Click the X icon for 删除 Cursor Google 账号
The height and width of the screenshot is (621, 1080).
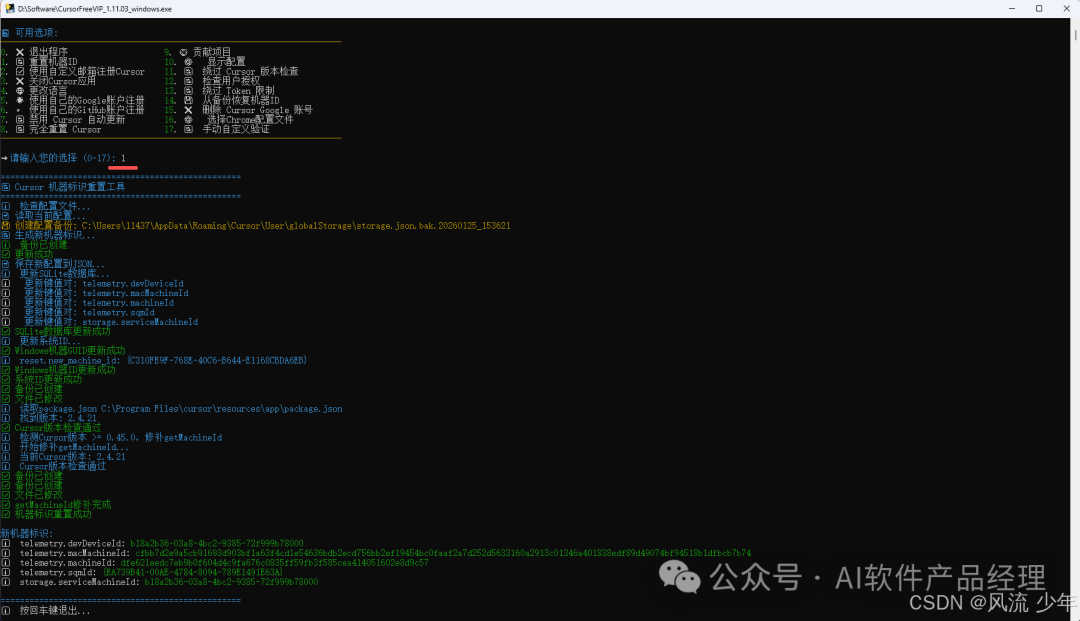[188, 110]
